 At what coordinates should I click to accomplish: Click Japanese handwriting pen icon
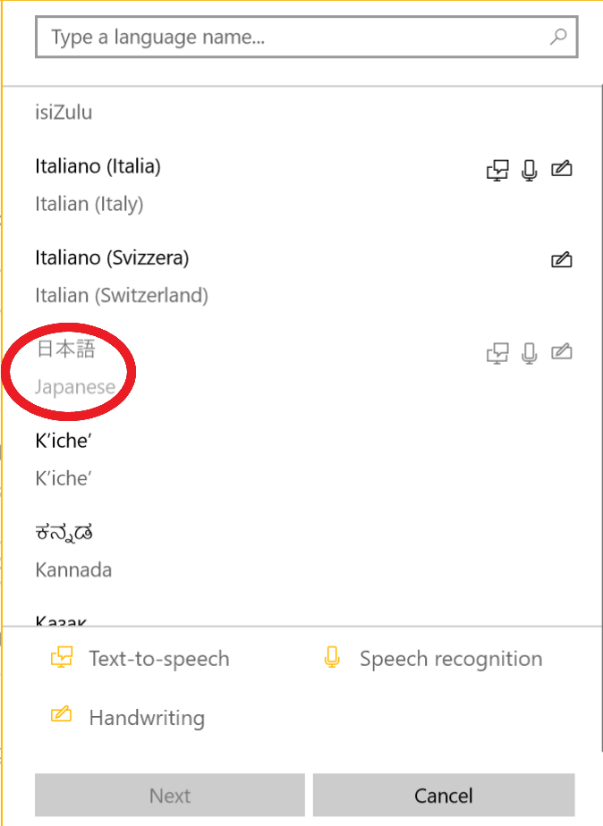click(561, 351)
